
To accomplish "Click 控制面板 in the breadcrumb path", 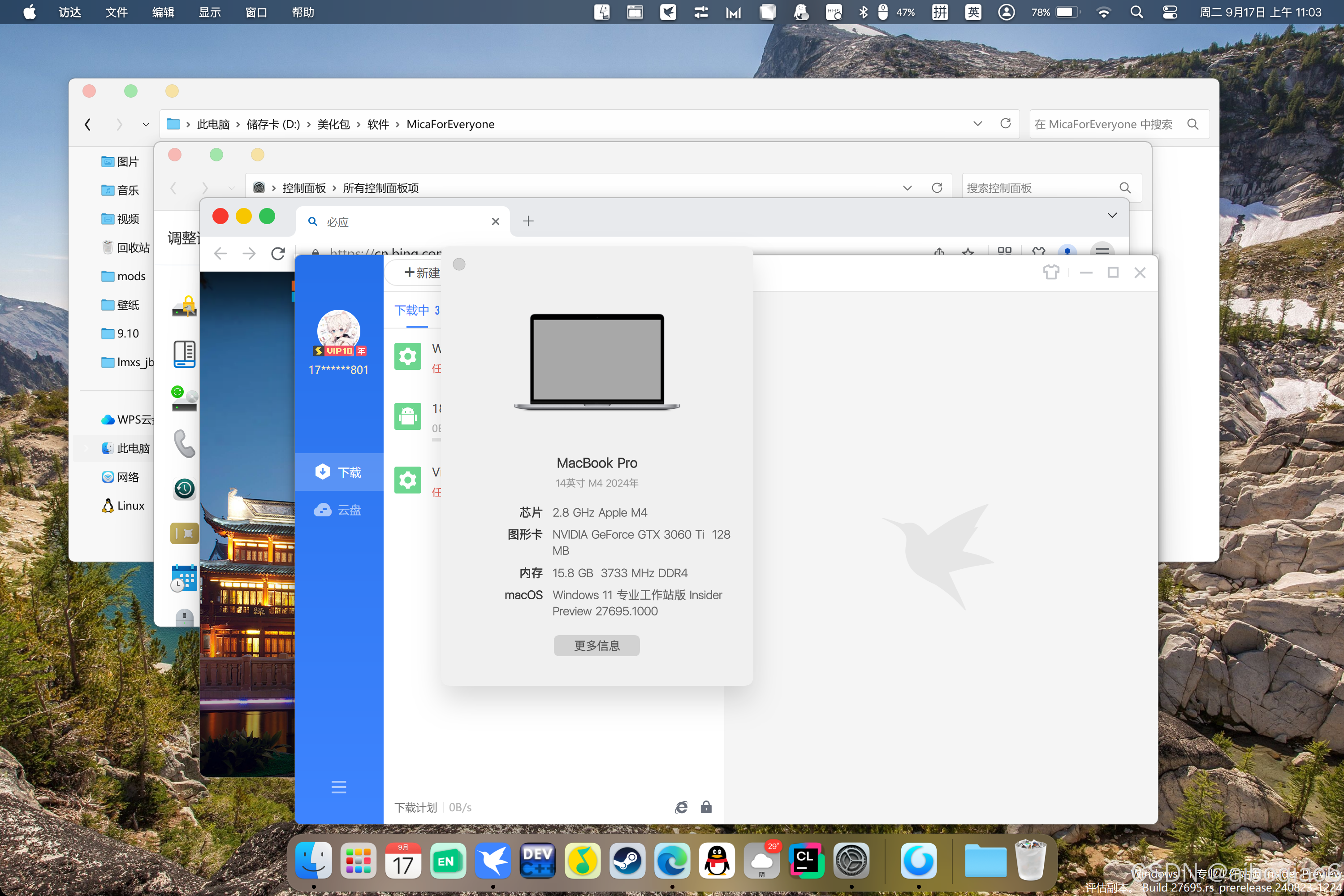I will pos(304,188).
